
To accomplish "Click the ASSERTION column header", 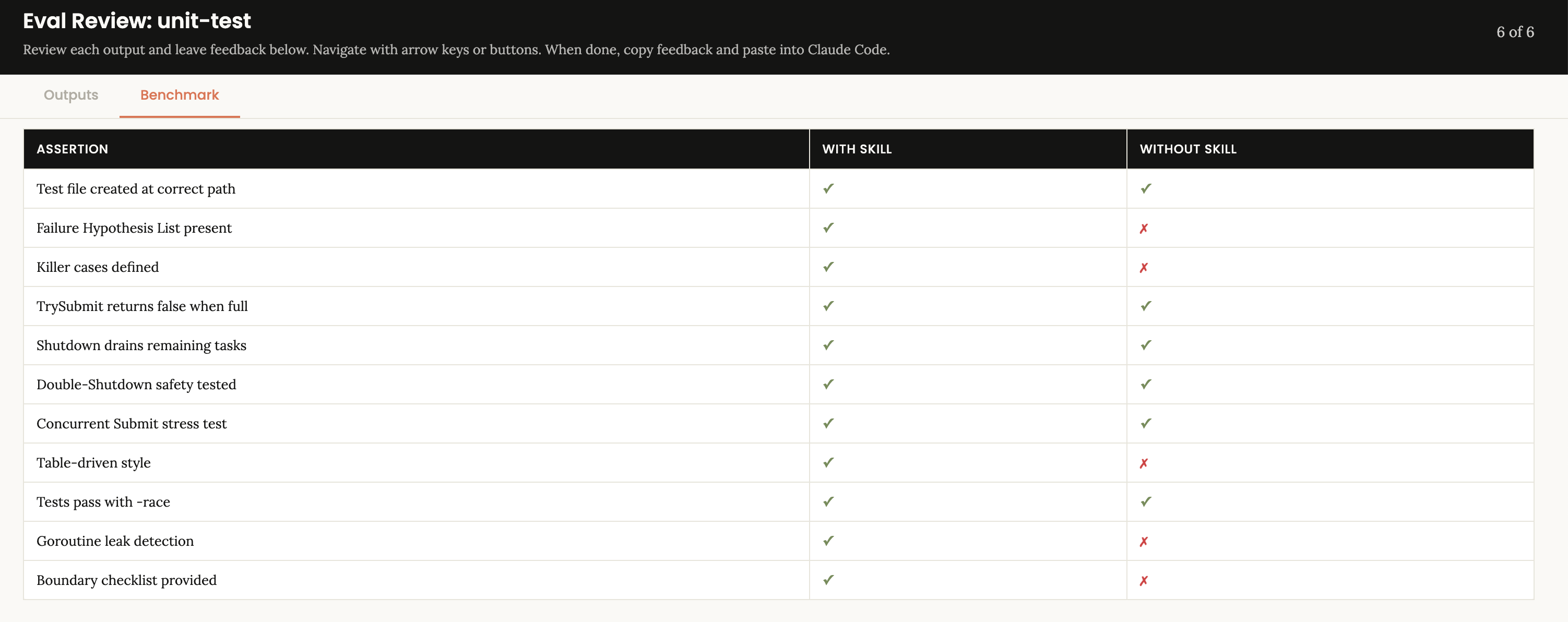I will pyautogui.click(x=73, y=149).
